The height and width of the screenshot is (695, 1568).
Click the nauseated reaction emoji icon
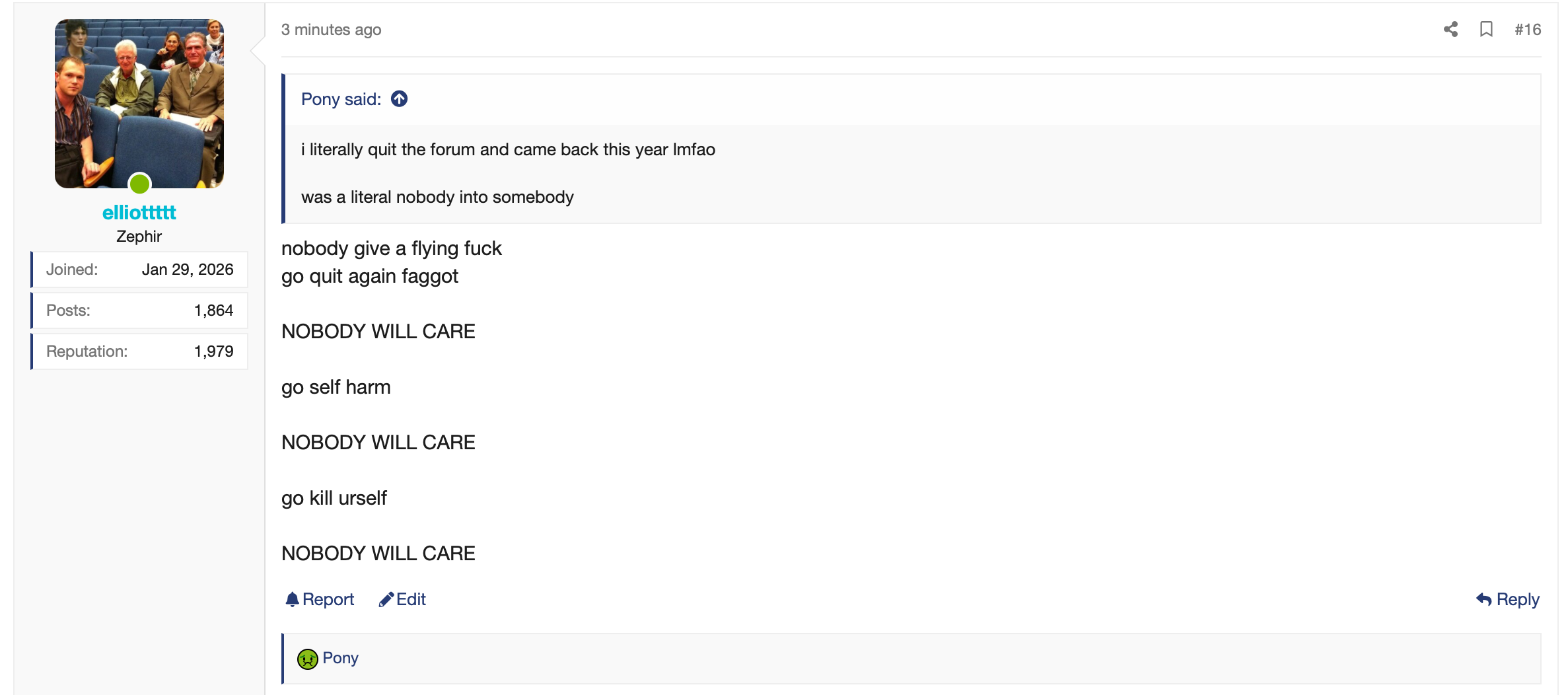point(307,659)
